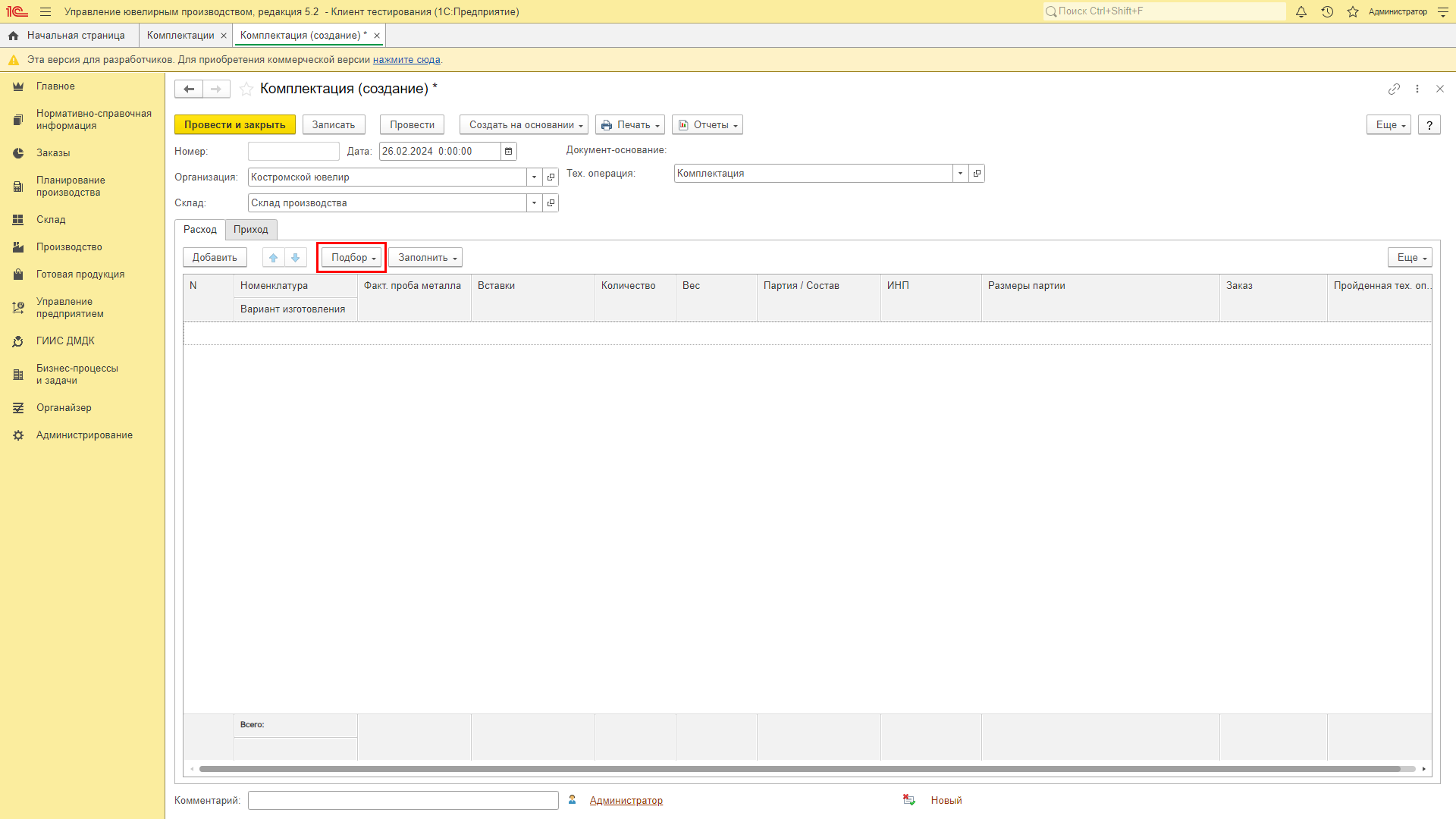Open notifications bell
The width and height of the screenshot is (1456, 819).
tap(1301, 11)
